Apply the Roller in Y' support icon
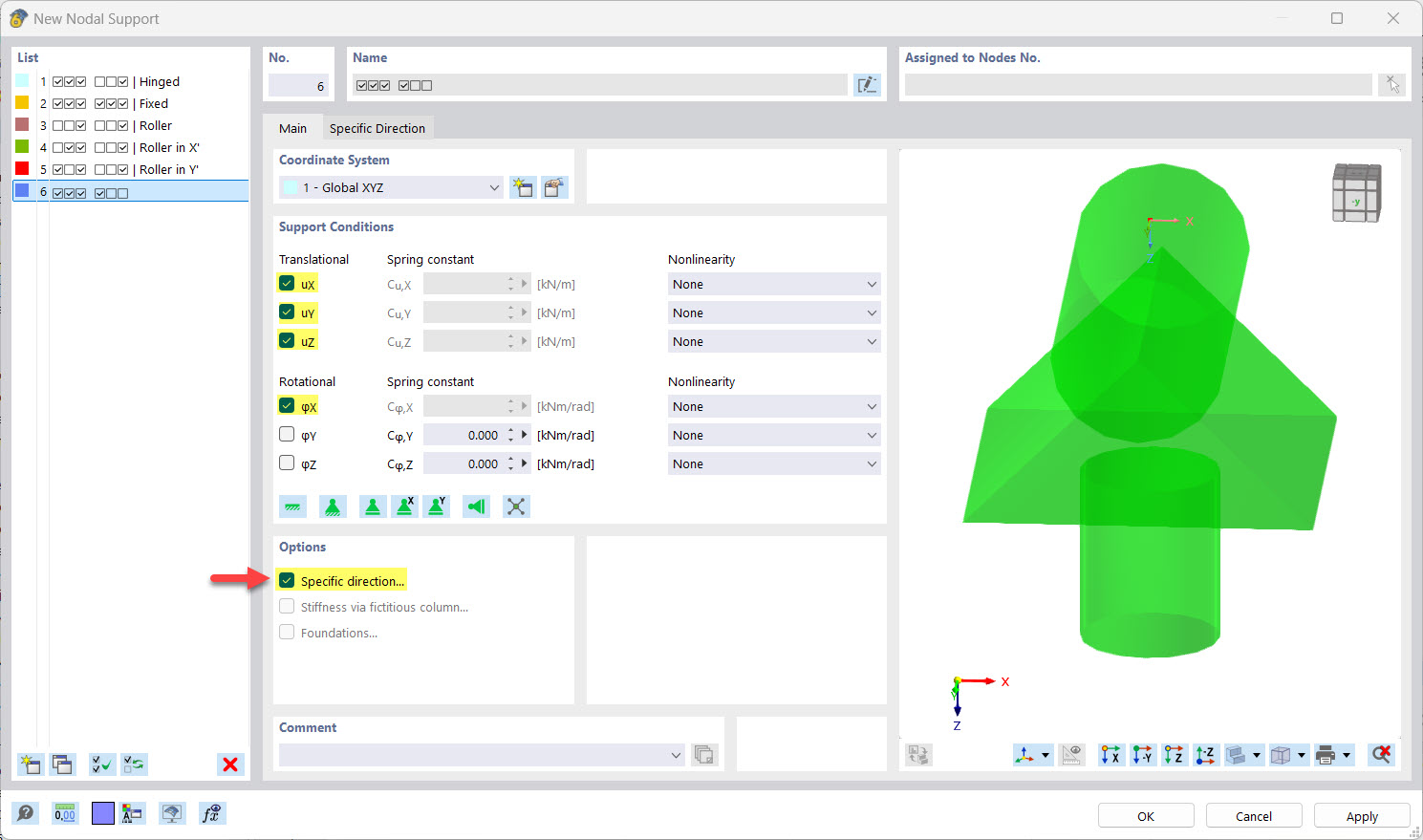The image size is (1423, 840). click(436, 506)
